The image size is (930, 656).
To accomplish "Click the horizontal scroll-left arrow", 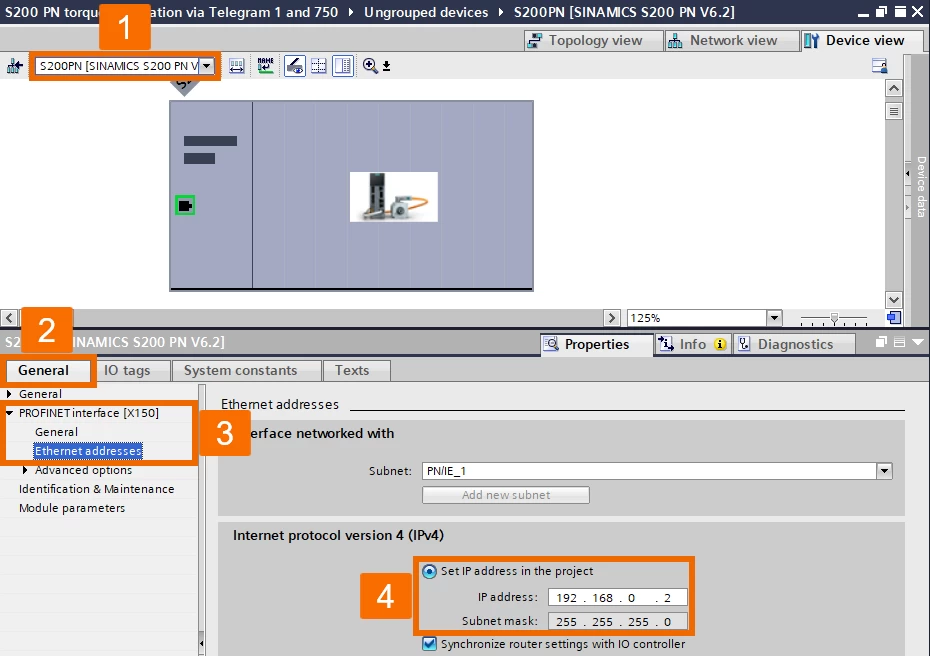I will (x=9, y=318).
